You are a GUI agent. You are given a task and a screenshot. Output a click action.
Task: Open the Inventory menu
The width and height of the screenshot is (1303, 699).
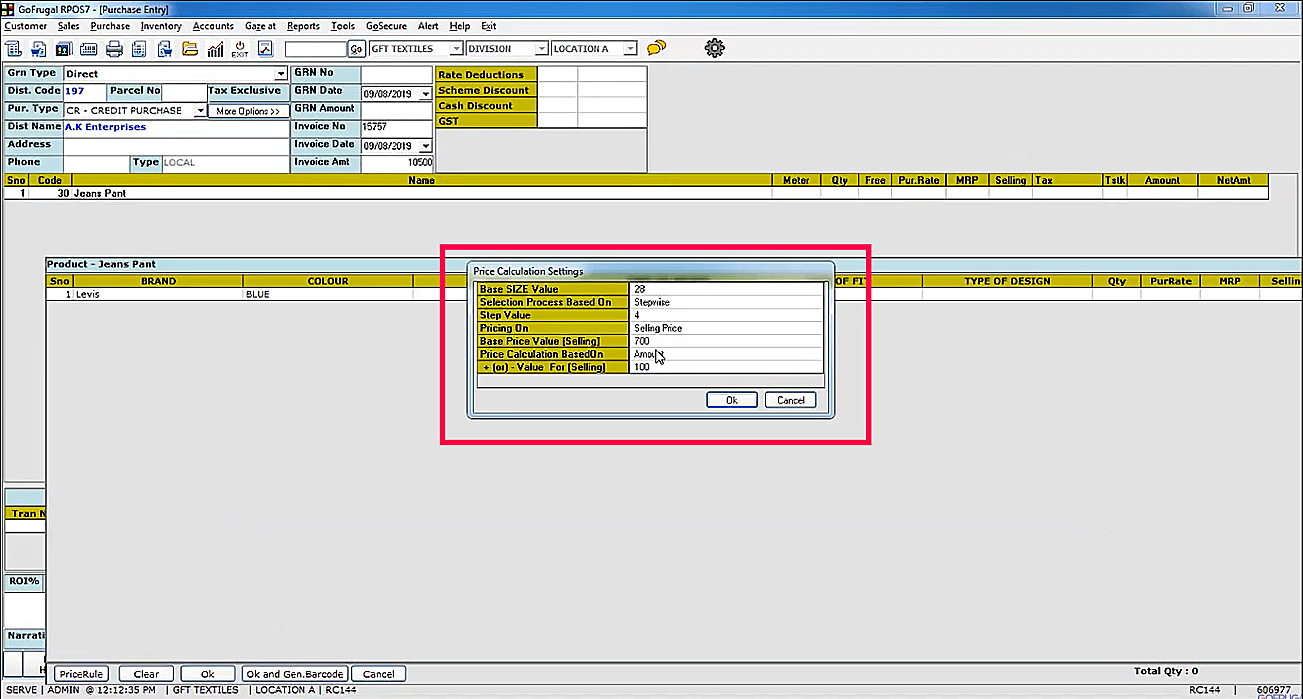[x=161, y=26]
